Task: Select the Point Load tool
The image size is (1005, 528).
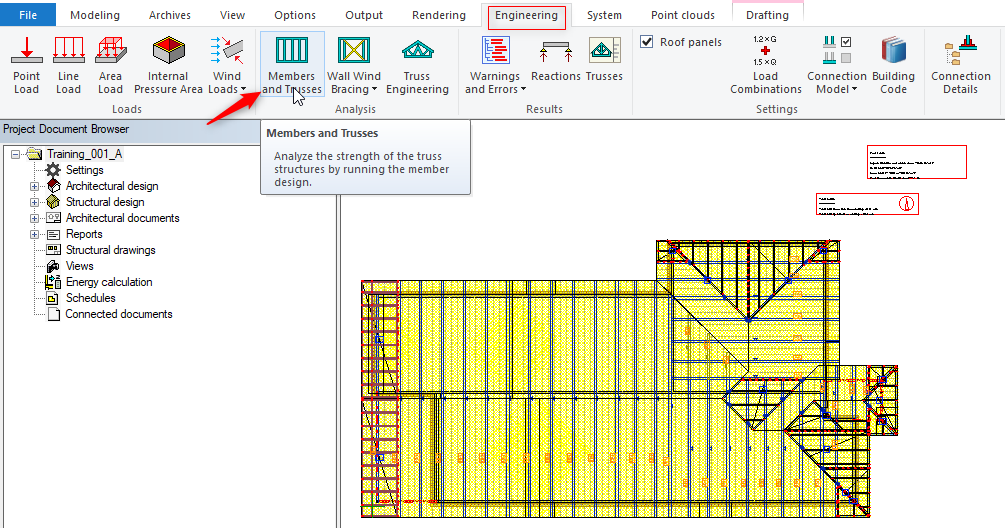Action: pyautogui.click(x=27, y=65)
